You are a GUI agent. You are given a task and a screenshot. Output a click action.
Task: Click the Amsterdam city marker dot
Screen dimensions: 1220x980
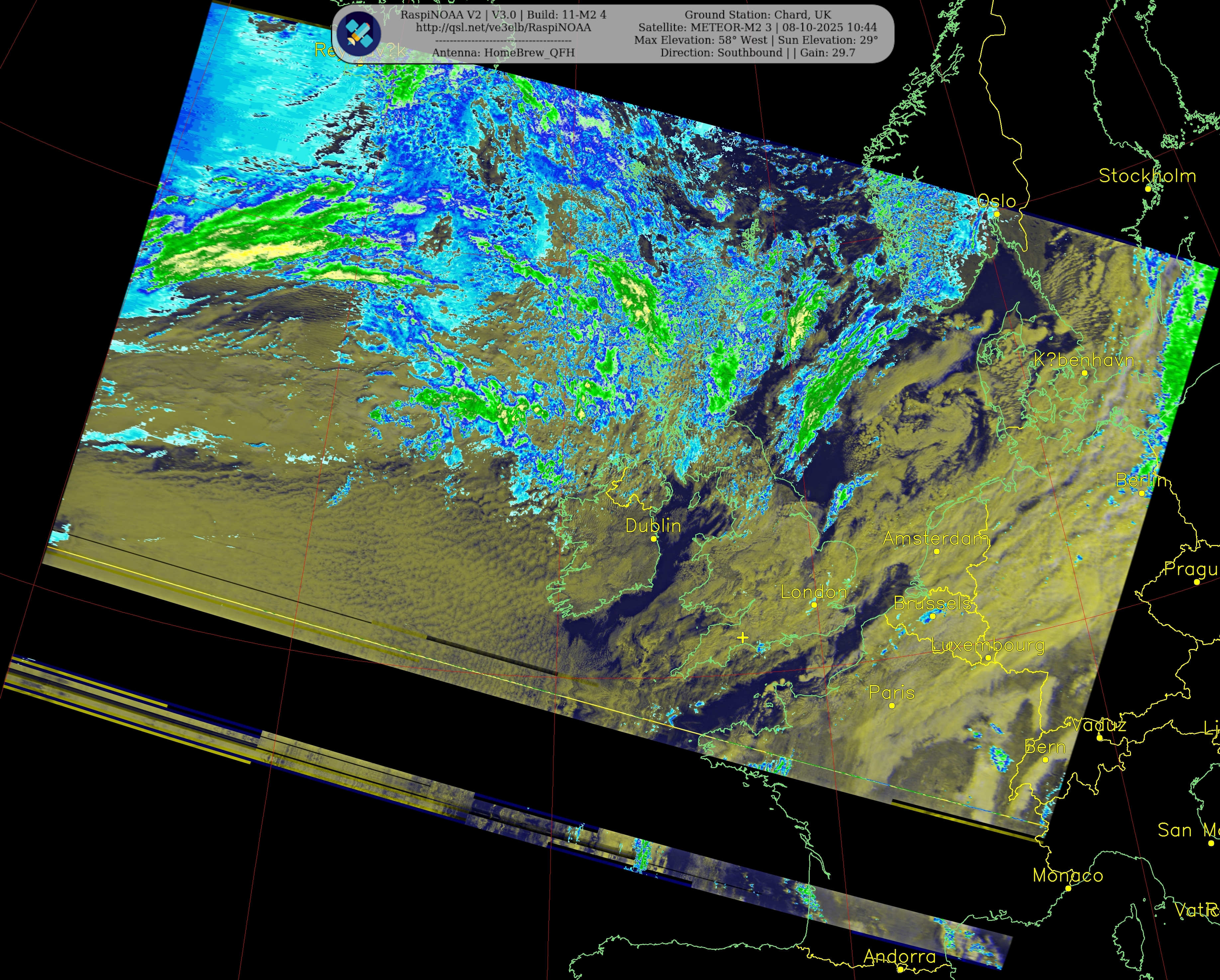tap(937, 551)
